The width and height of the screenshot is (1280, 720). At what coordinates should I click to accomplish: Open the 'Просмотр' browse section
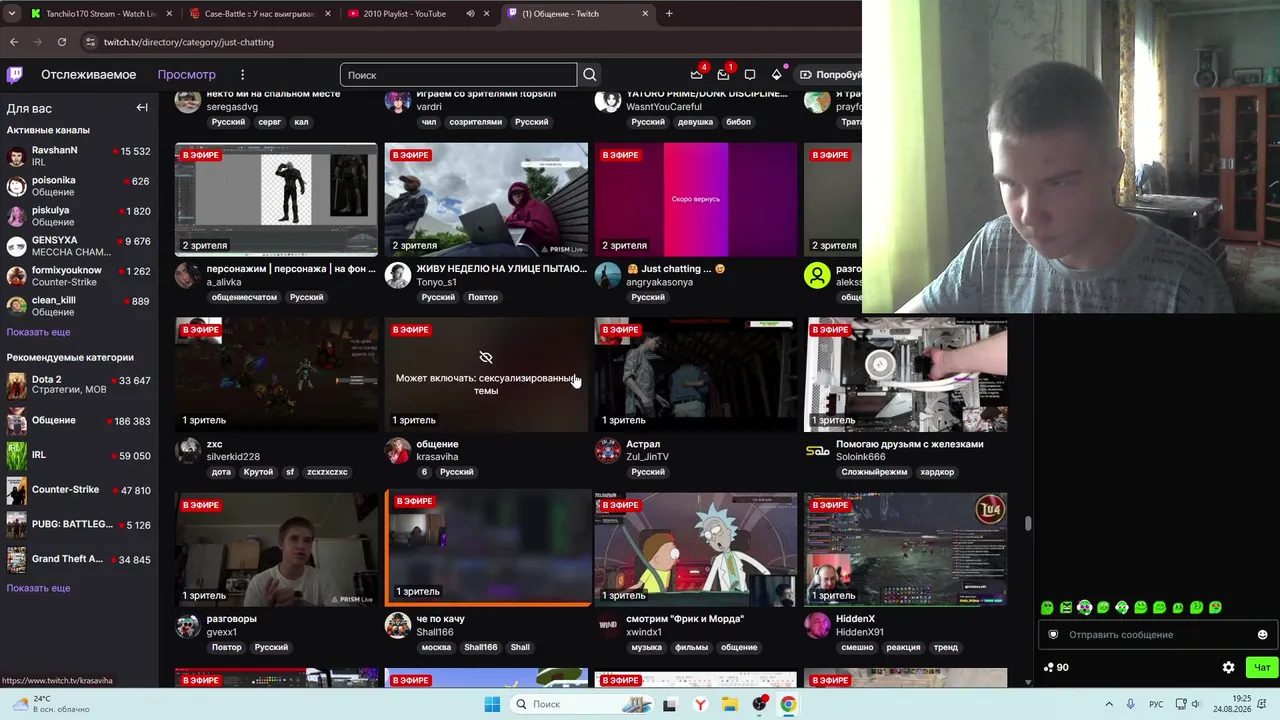186,75
